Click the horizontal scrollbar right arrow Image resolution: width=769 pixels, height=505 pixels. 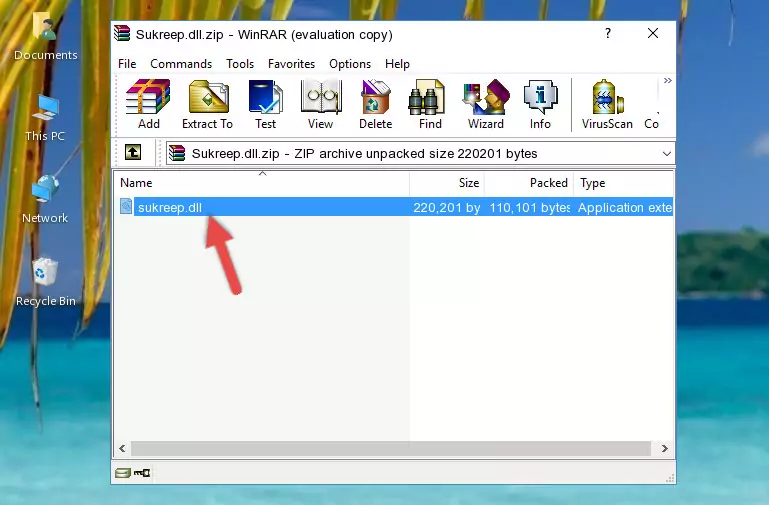[x=665, y=448]
